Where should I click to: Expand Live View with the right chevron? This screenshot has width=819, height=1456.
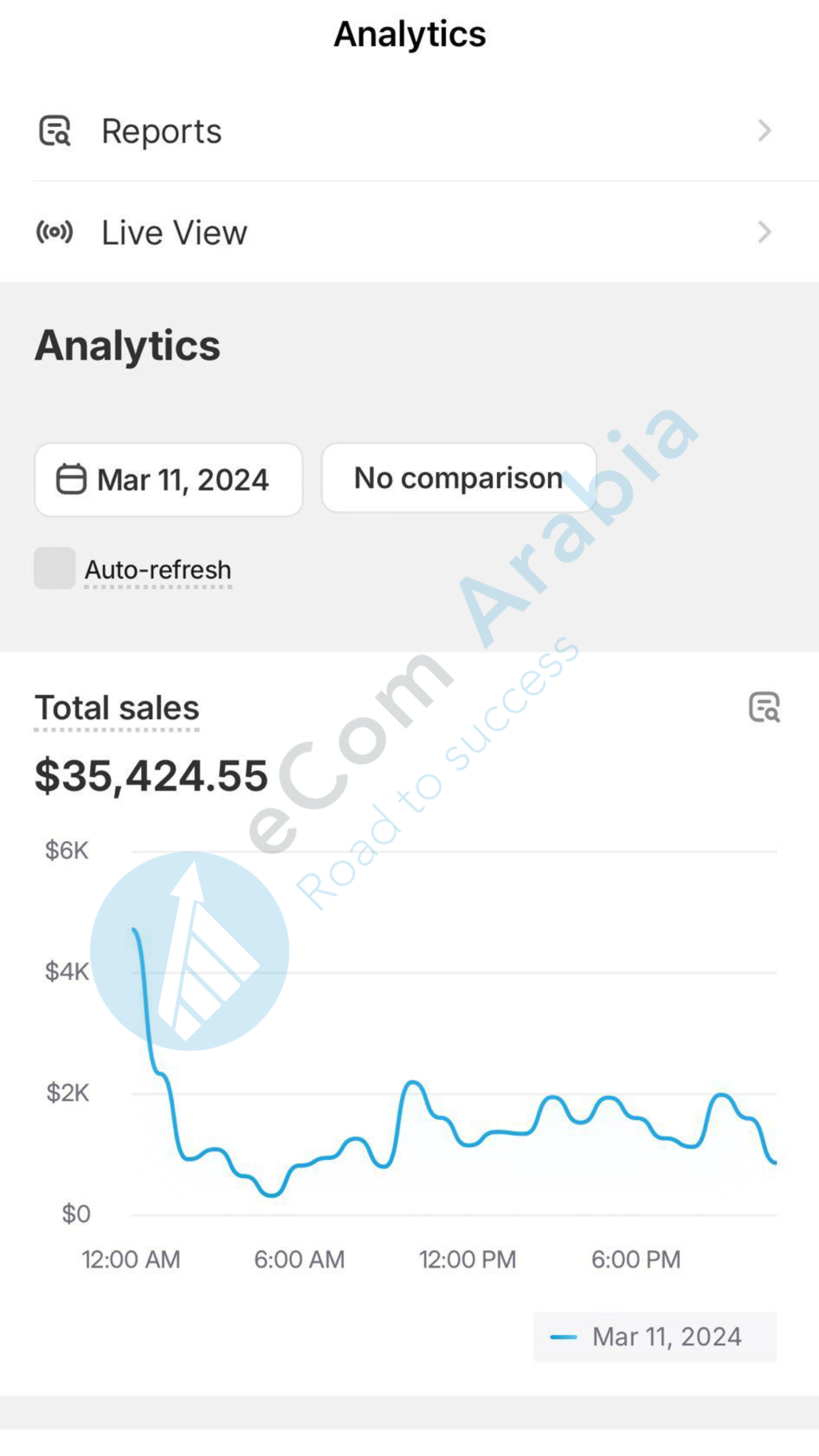(x=764, y=232)
